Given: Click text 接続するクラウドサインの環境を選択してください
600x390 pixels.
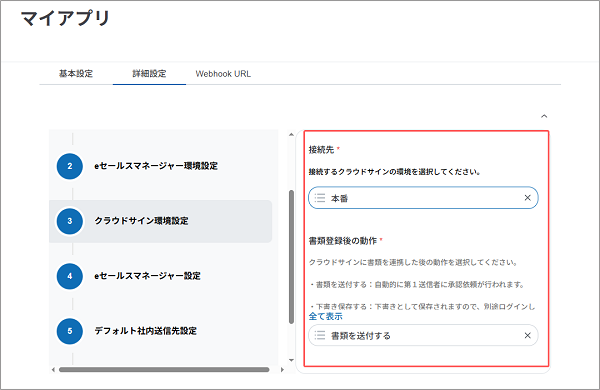Looking at the screenshot, I should tap(395, 172).
